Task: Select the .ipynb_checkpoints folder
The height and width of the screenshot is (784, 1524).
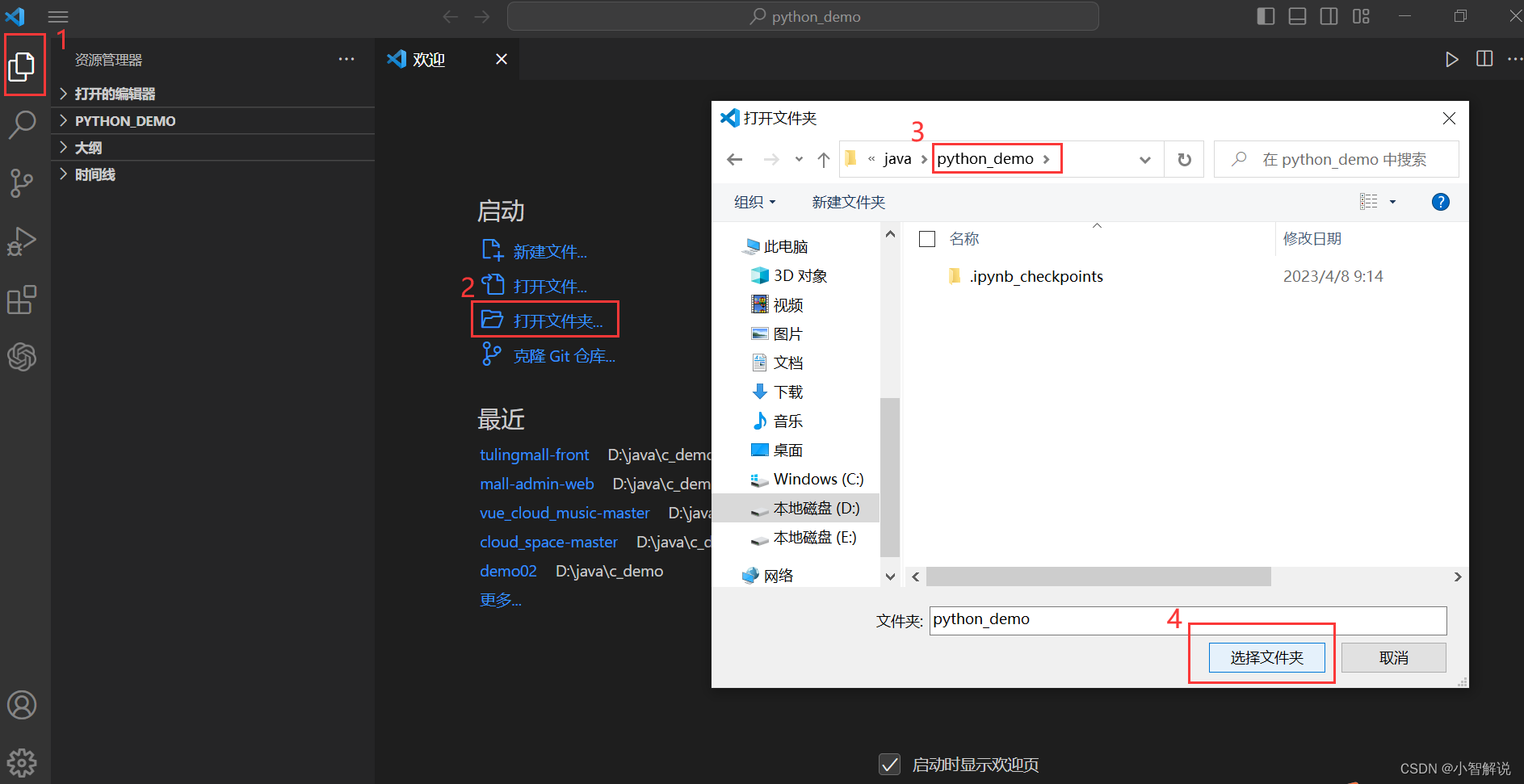Action: pos(1035,276)
